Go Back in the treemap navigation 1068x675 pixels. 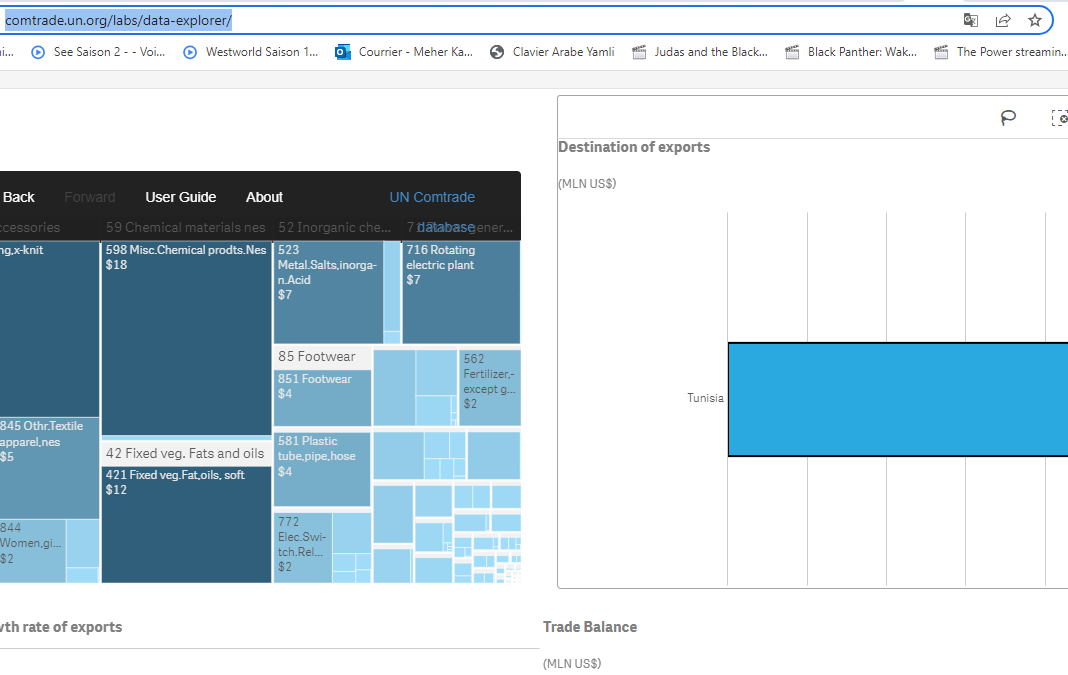pos(18,198)
